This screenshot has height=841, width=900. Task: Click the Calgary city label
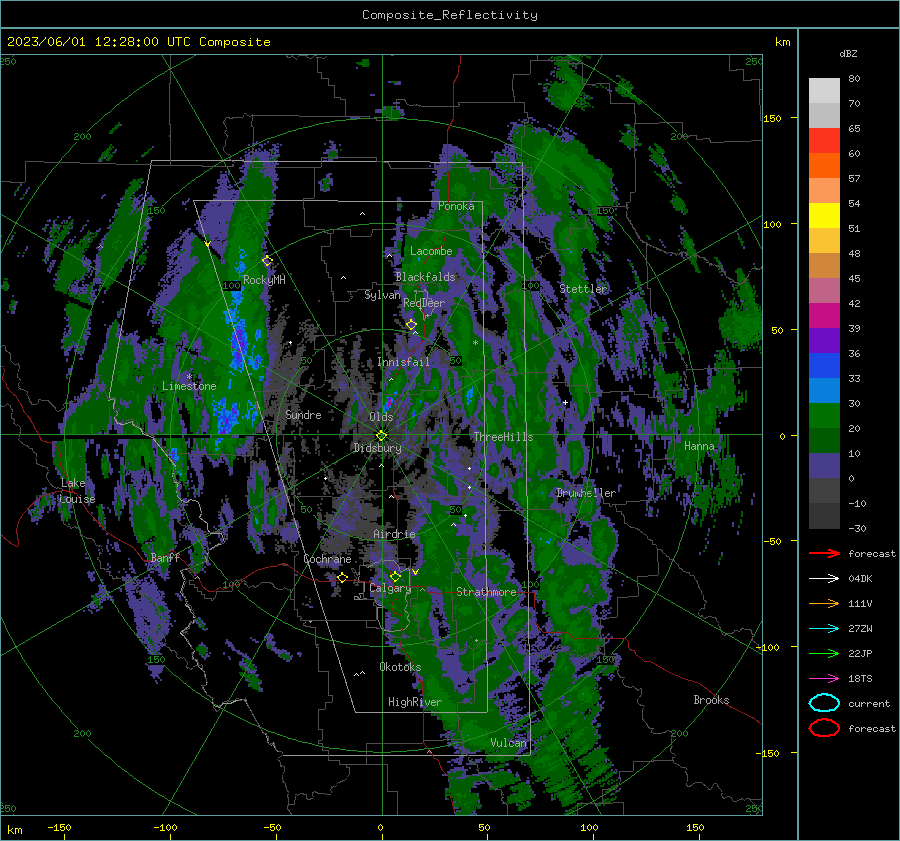(x=390, y=588)
